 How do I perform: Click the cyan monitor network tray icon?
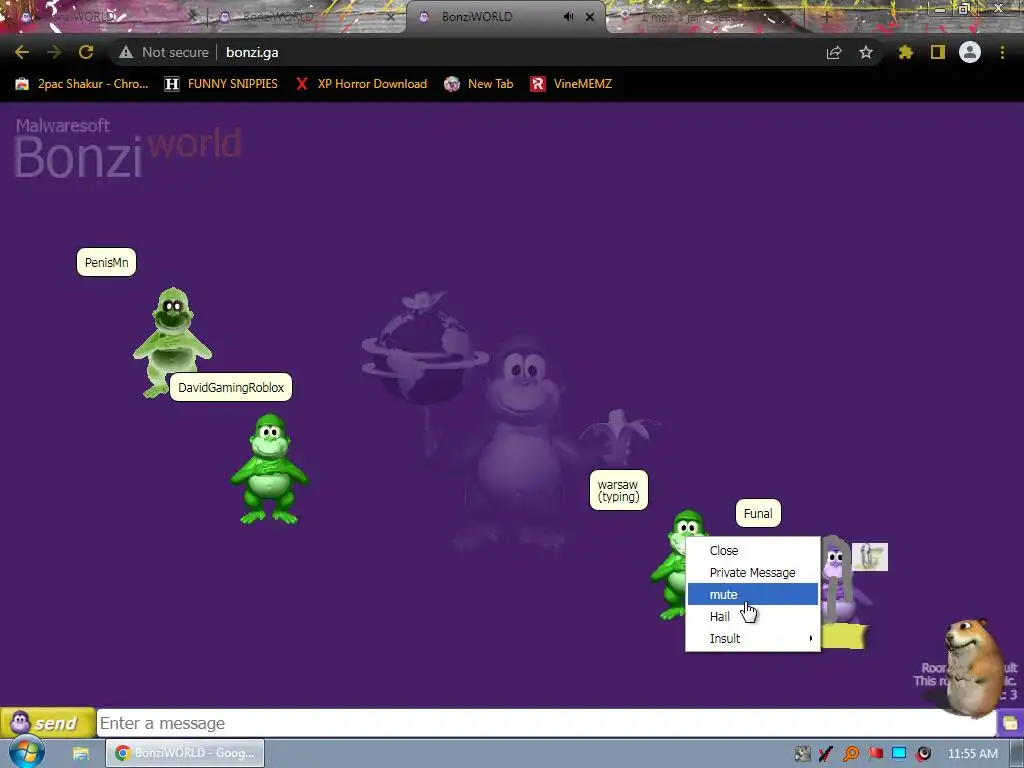click(x=899, y=754)
